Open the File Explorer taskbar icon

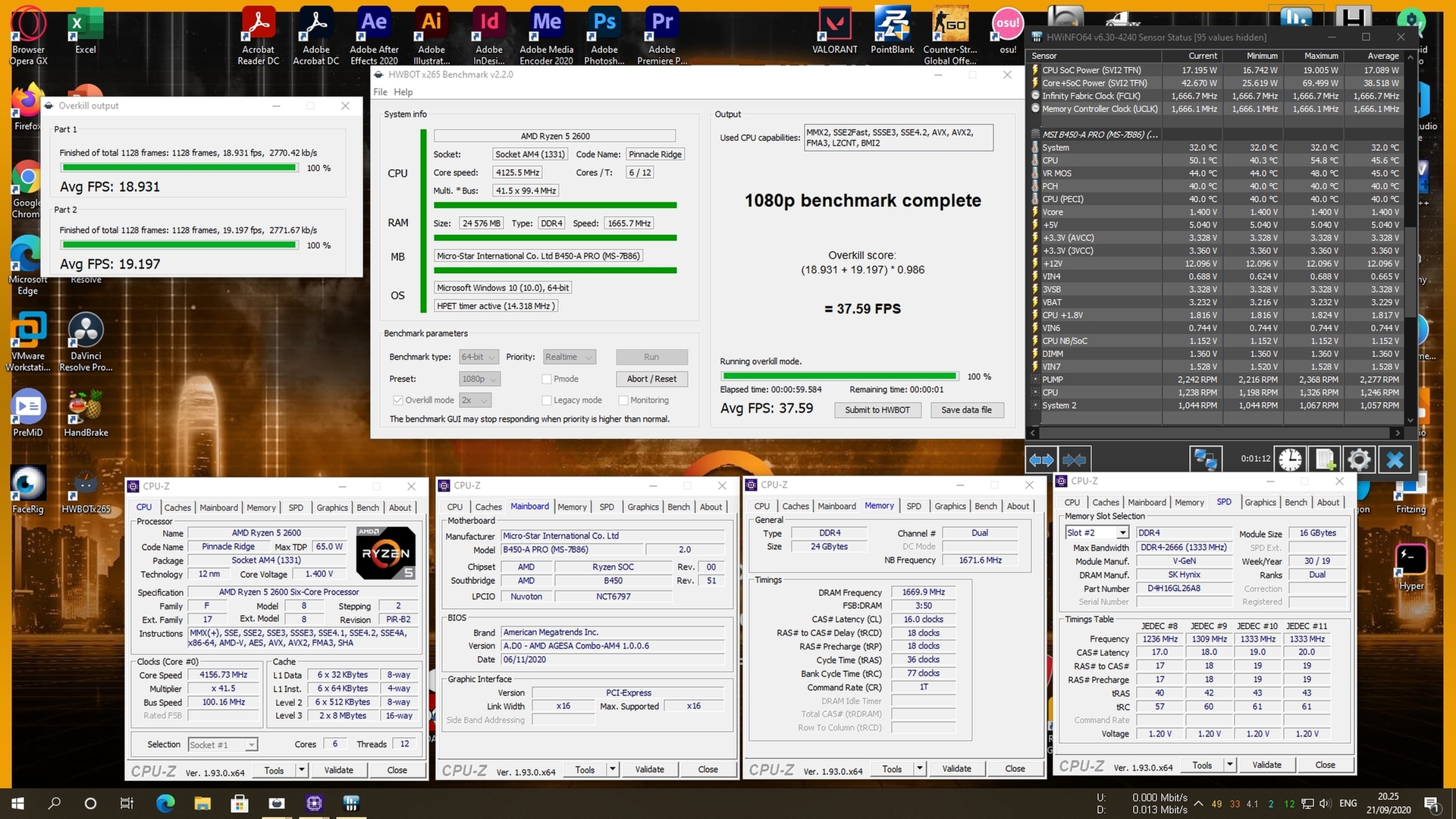[x=202, y=803]
